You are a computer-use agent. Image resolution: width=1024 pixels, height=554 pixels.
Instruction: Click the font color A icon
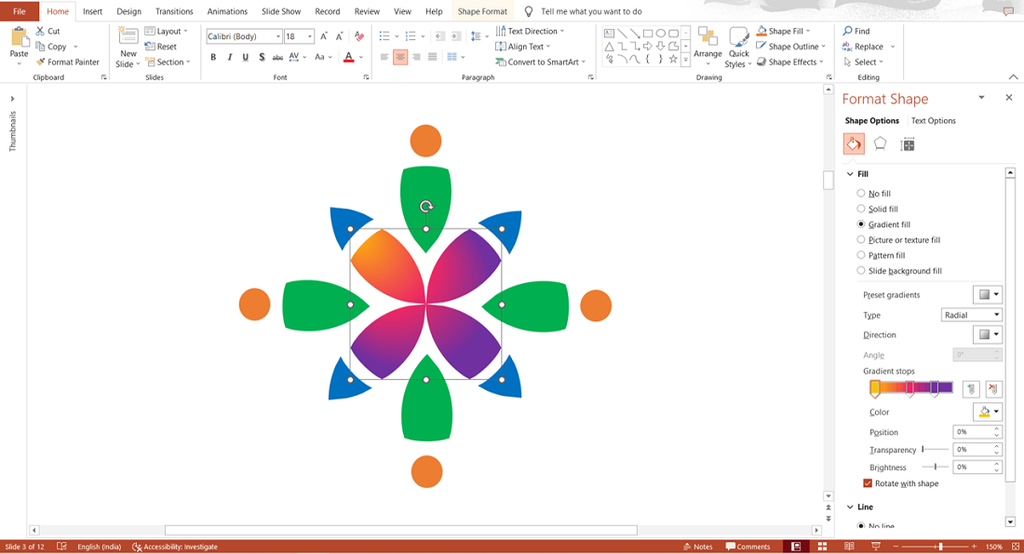tap(349, 57)
